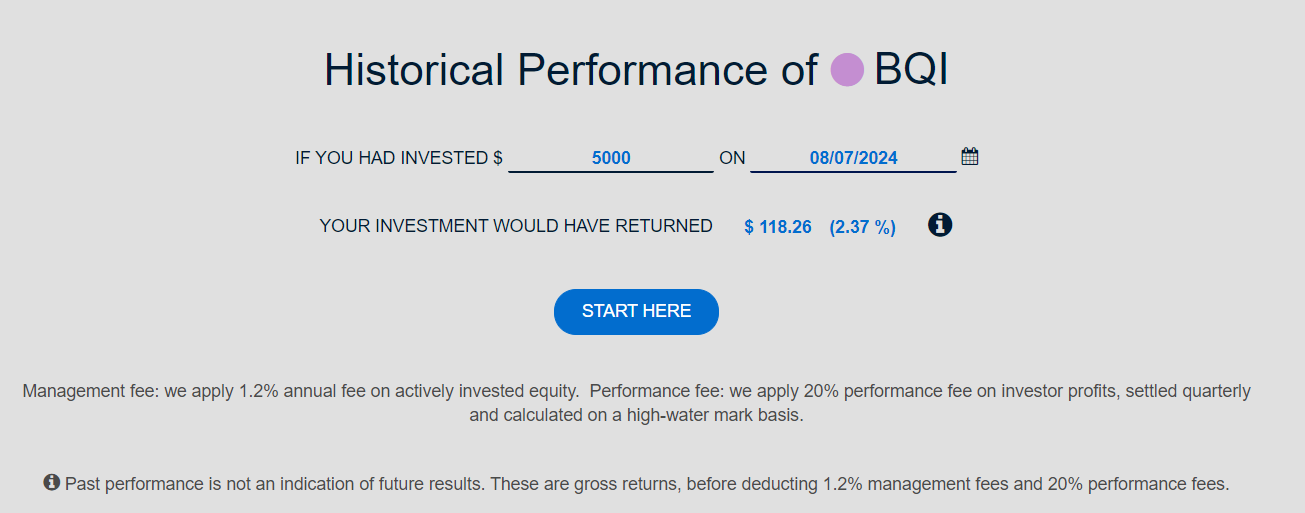Click the These are gross returns sentence
The width and height of the screenshot is (1305, 513).
860,484
